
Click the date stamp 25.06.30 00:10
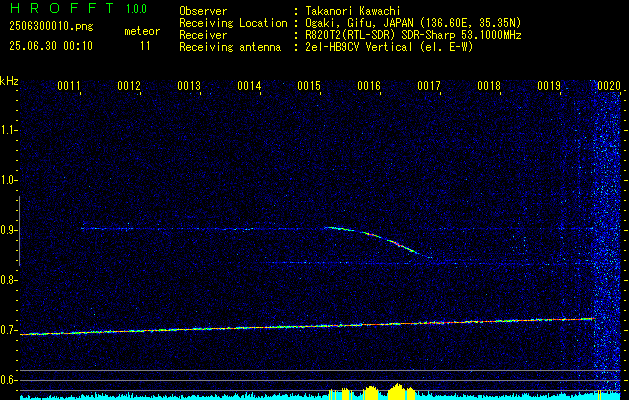point(51,46)
